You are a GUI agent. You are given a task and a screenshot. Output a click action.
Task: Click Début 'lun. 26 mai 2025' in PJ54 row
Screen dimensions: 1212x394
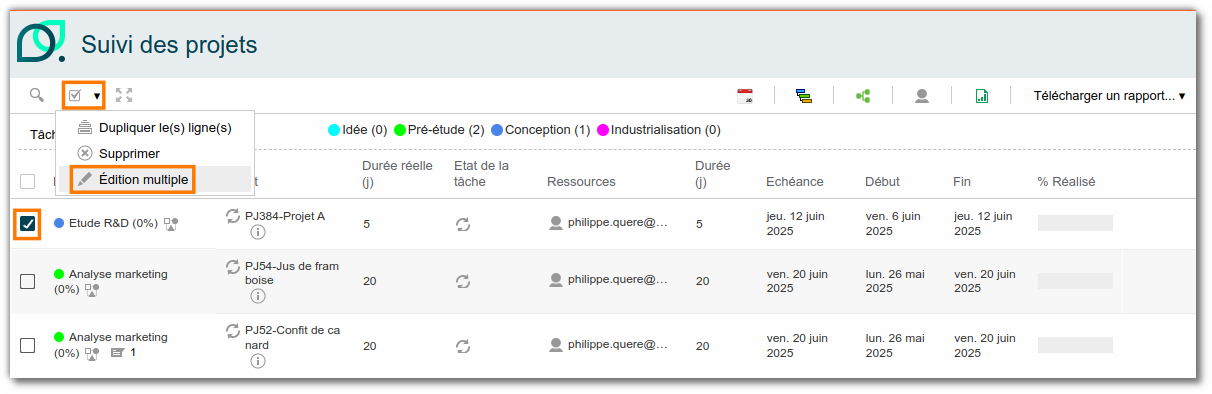click(896, 280)
